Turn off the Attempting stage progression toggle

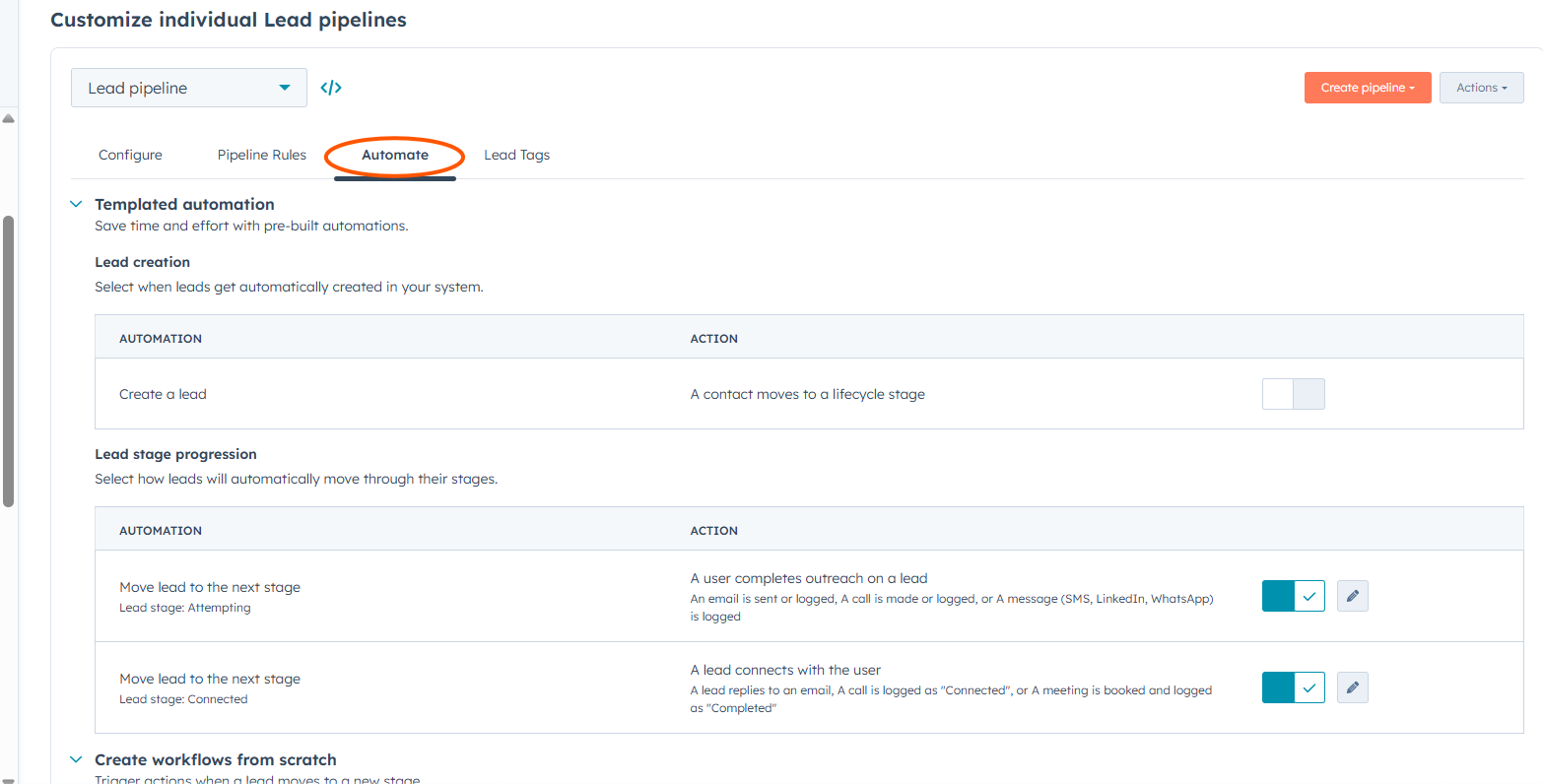[1293, 596]
